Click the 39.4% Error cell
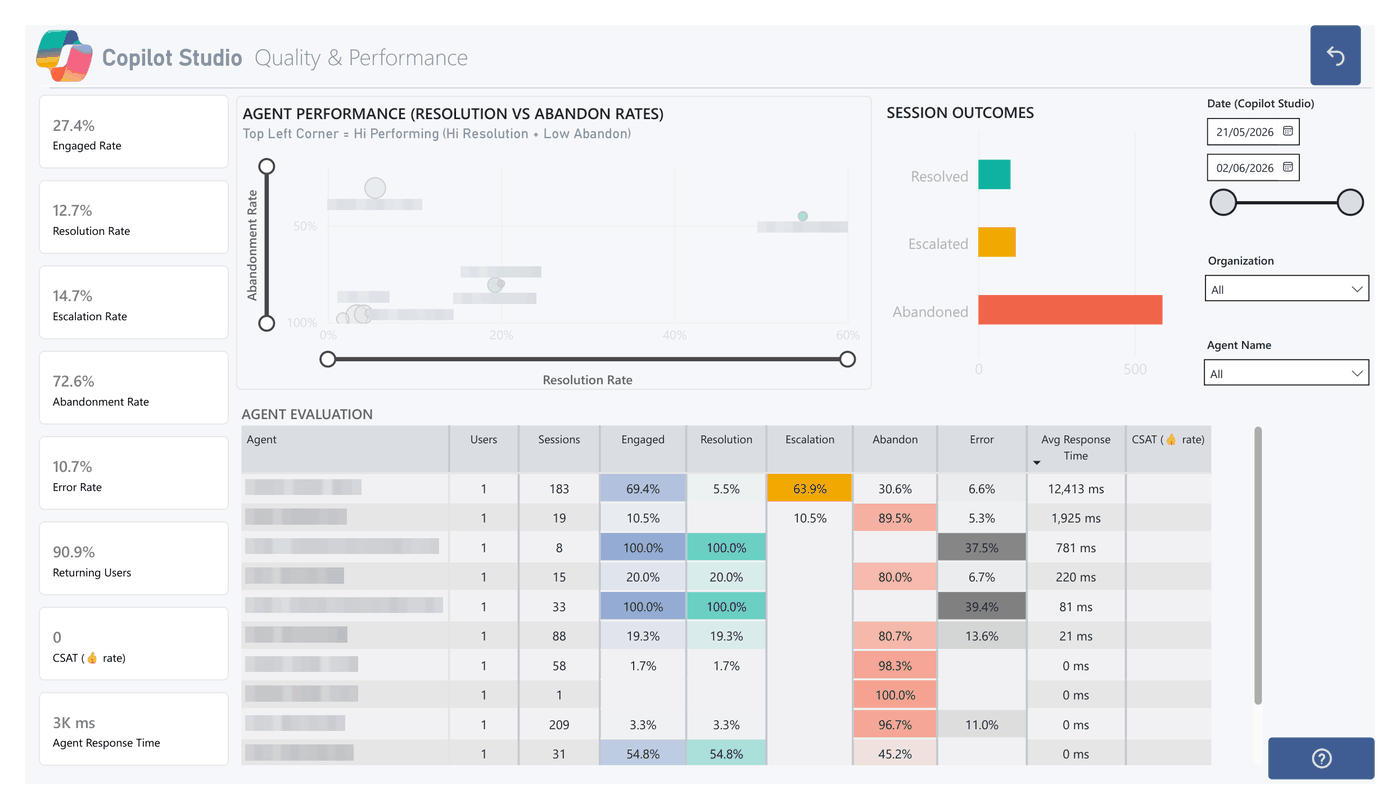The width and height of the screenshot is (1400, 809). pyautogui.click(x=982, y=606)
